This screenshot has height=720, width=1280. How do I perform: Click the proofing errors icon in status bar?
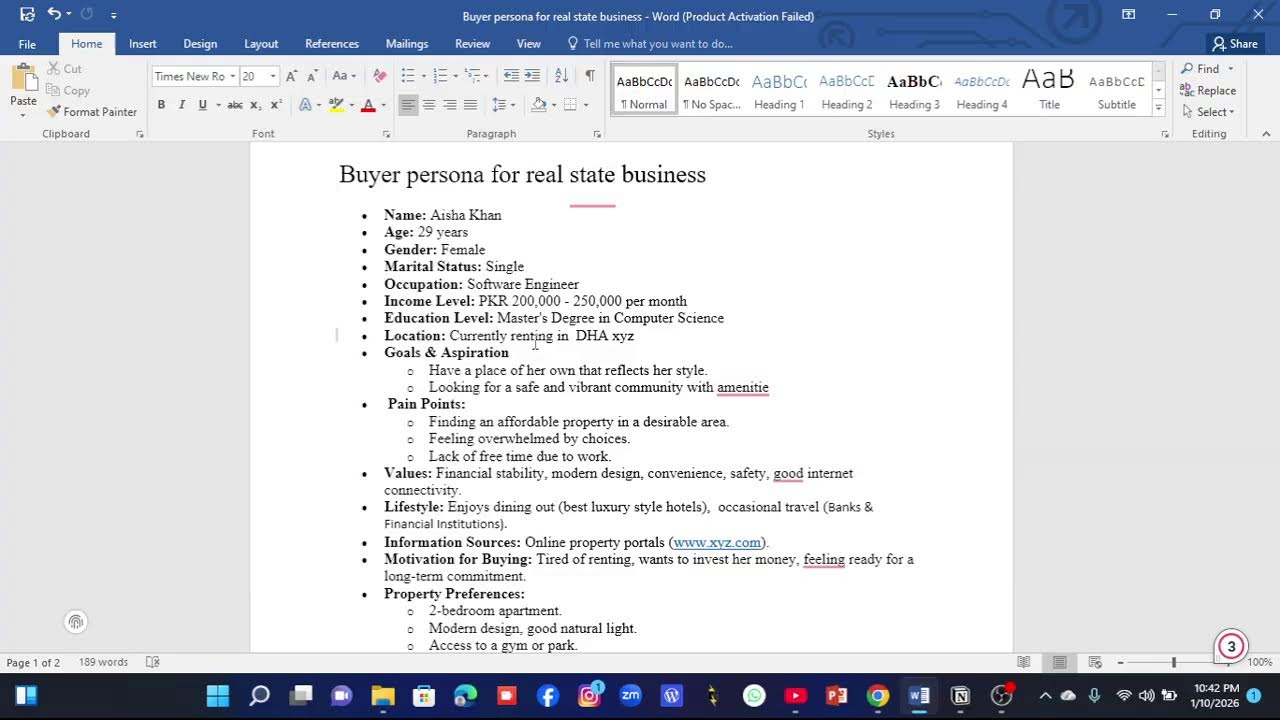pos(153,662)
